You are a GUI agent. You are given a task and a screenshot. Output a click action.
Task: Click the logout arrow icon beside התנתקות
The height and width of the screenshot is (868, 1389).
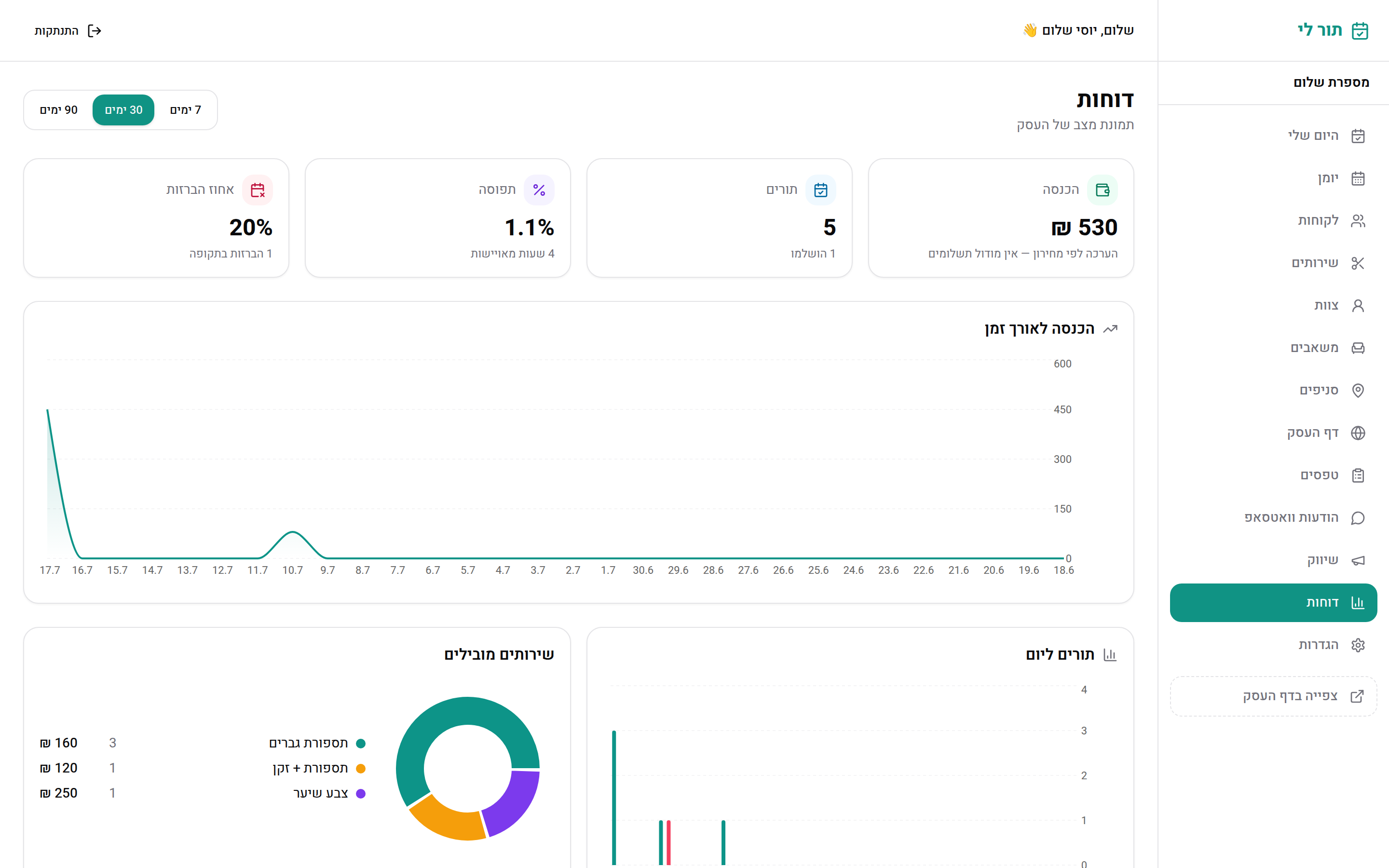click(94, 31)
